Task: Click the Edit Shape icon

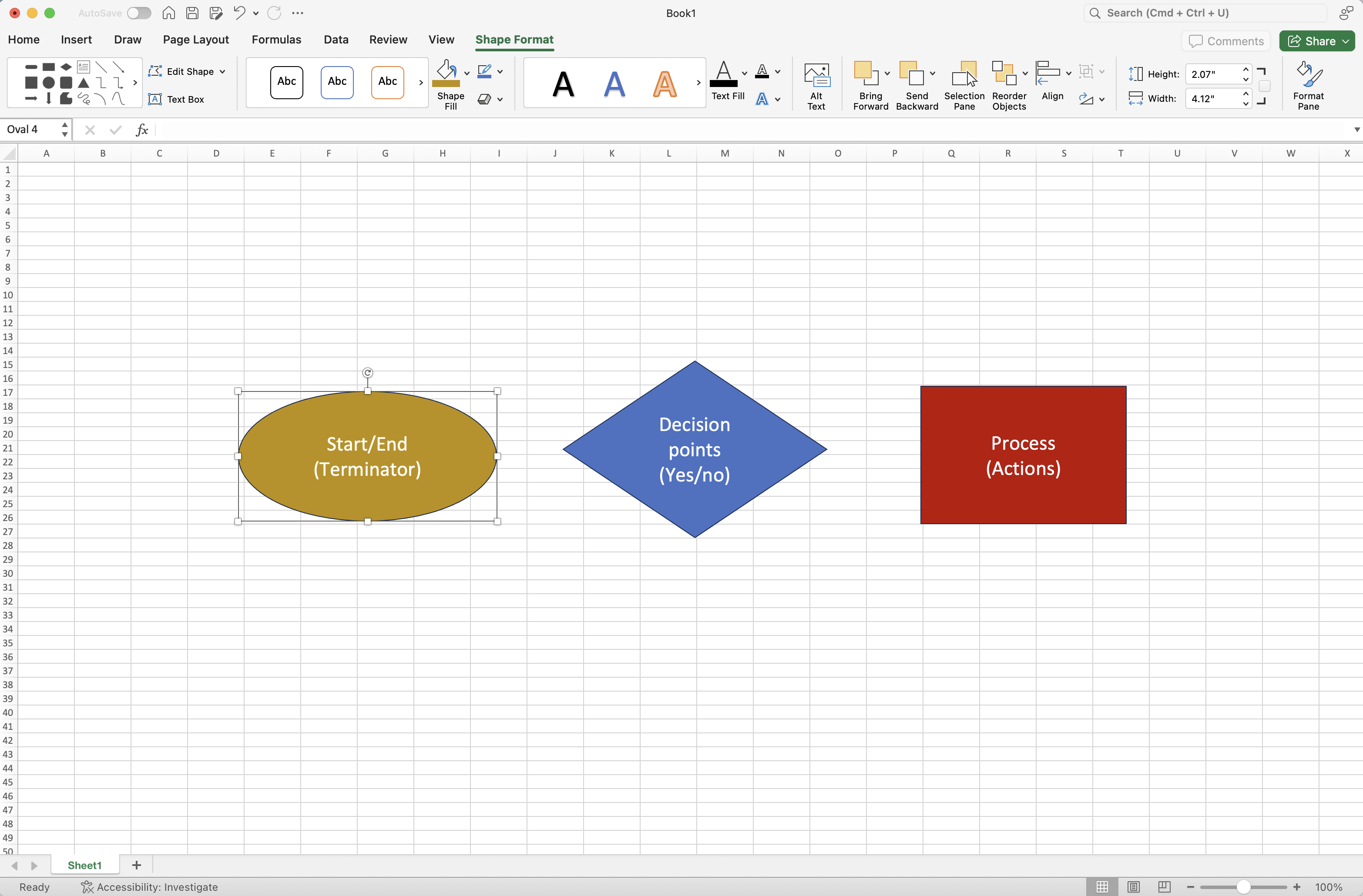Action: point(155,71)
